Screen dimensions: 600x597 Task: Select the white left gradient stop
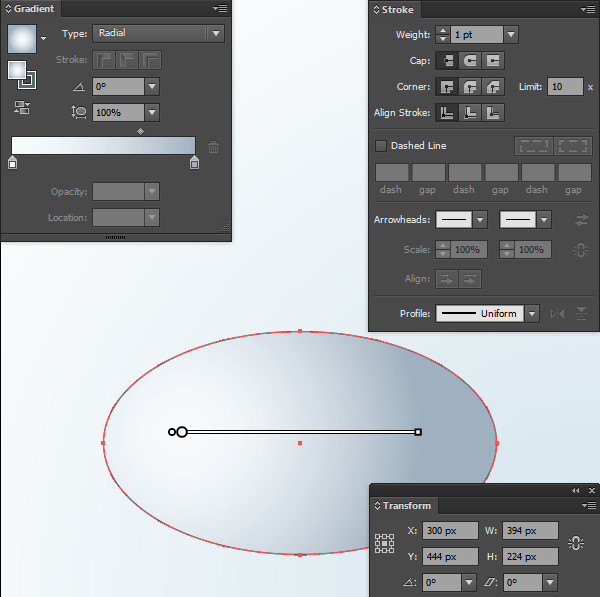coord(13,162)
